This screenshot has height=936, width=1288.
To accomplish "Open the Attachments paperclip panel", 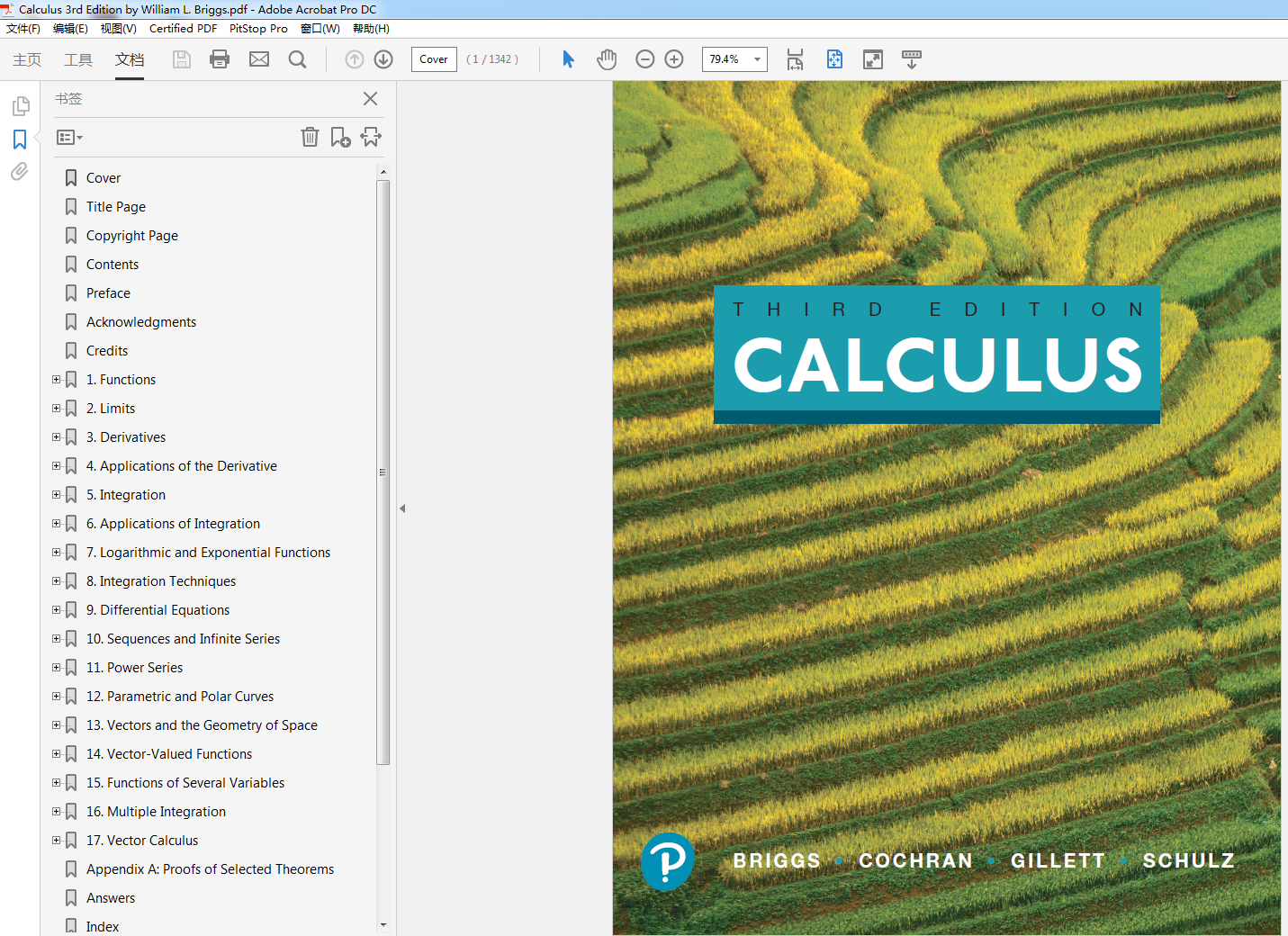I will [x=20, y=171].
